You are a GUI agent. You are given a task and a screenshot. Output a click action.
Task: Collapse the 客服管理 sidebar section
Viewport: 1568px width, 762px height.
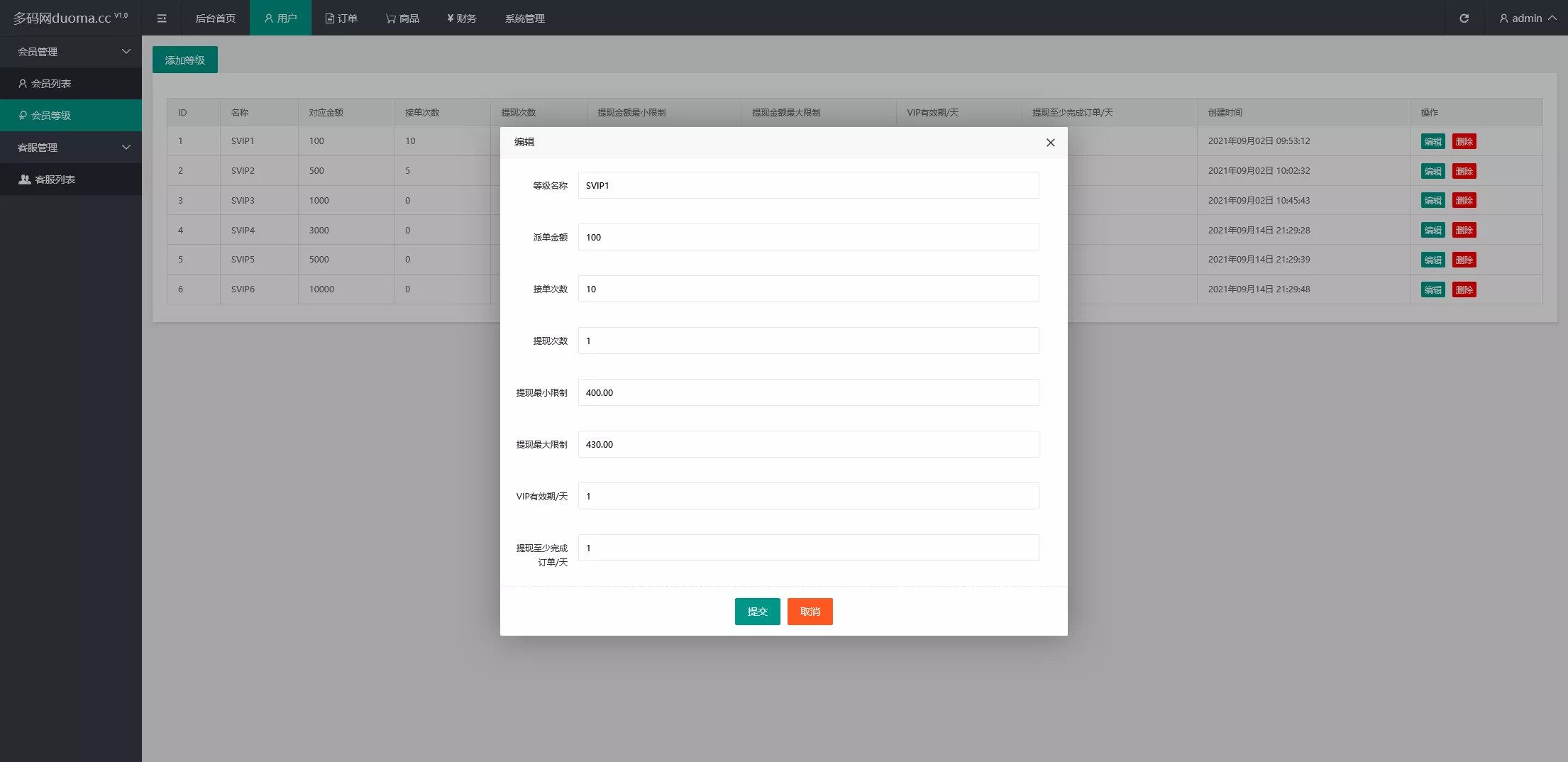pos(71,148)
